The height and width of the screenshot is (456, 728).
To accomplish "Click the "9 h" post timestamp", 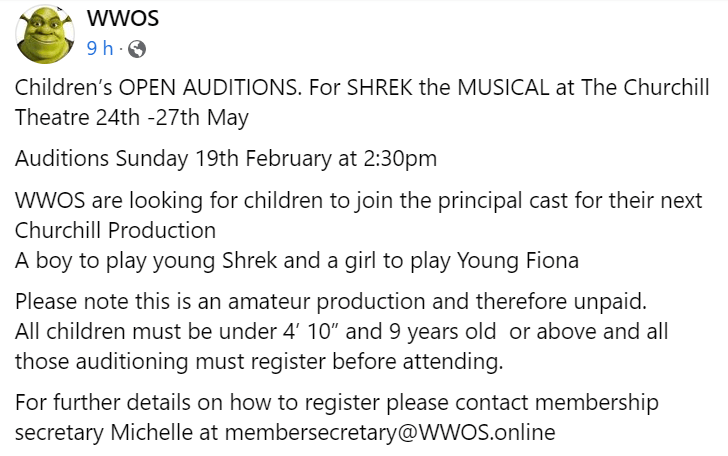I will (100, 48).
